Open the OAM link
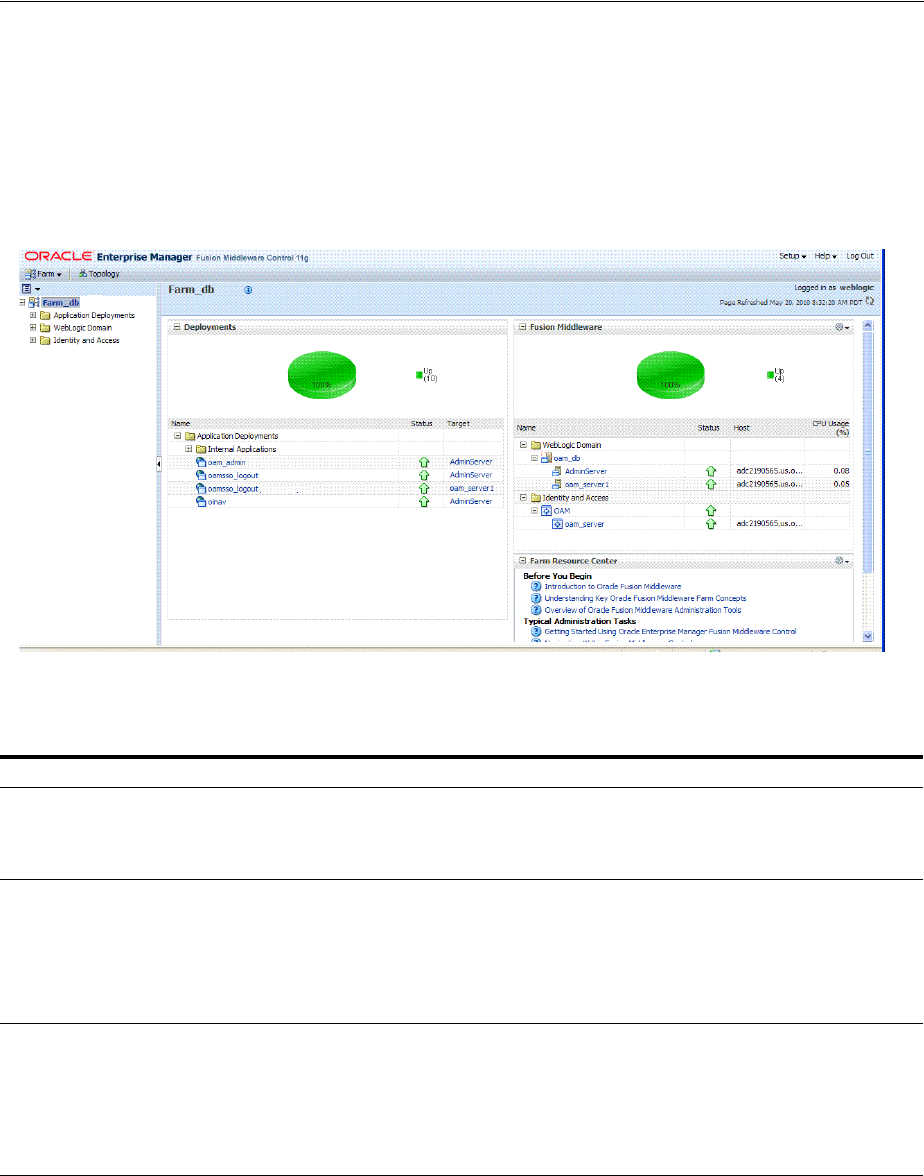Screen dimensions: 924x1176 562,511
